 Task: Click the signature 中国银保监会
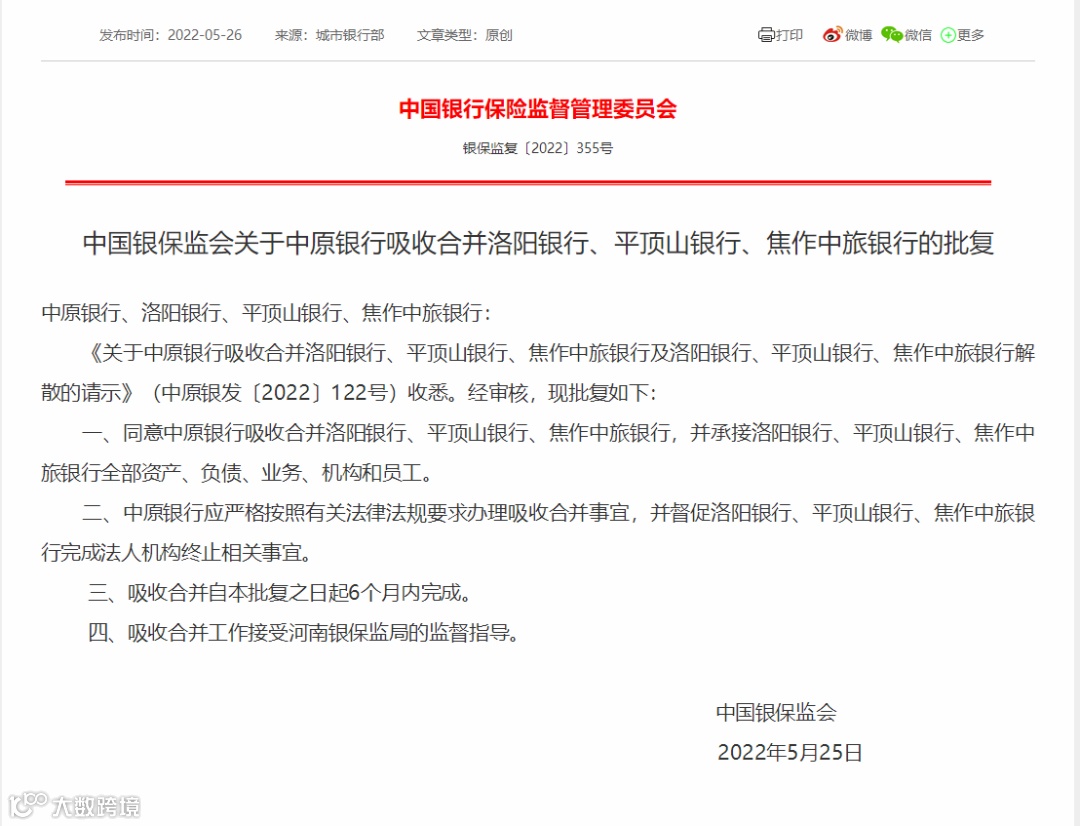pos(776,712)
